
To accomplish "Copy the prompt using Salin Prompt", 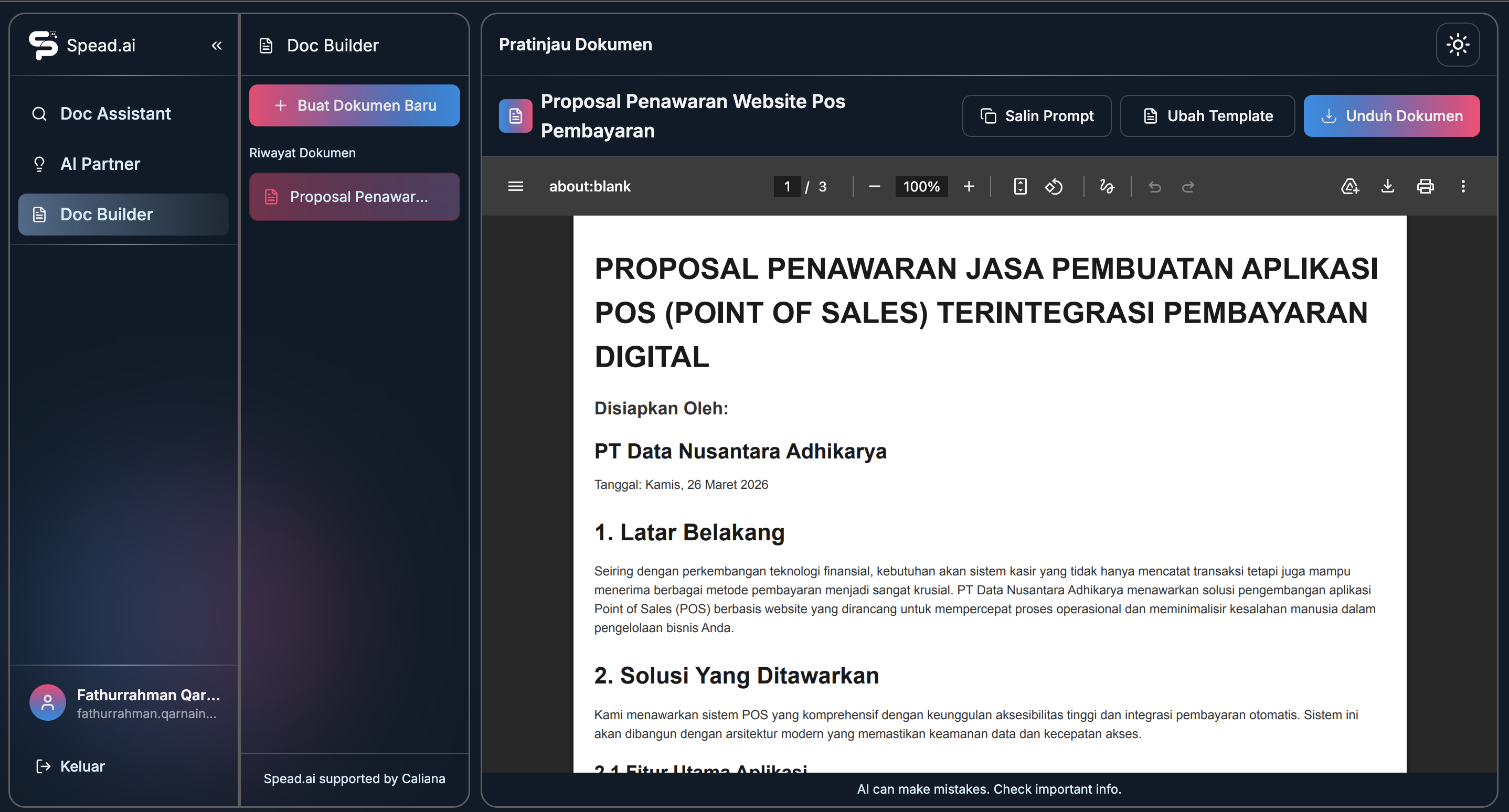I will pos(1036,116).
